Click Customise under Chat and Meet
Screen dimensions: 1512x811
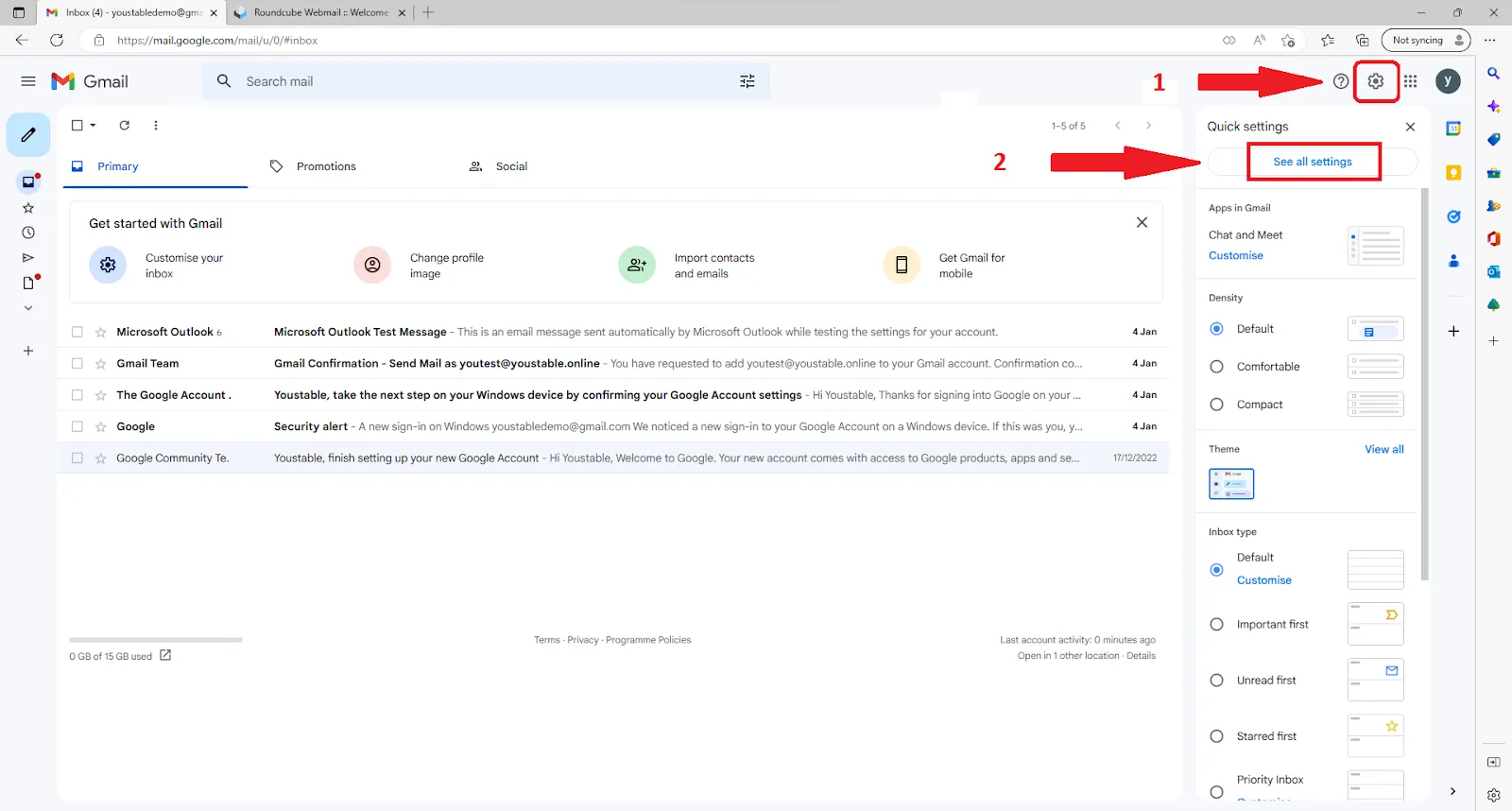[x=1236, y=255]
